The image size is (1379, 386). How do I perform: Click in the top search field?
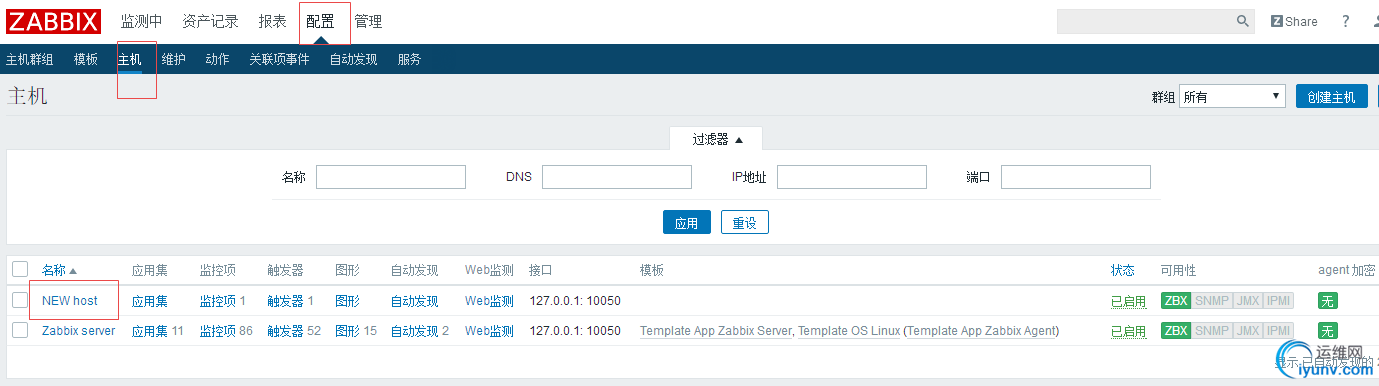pos(1145,21)
